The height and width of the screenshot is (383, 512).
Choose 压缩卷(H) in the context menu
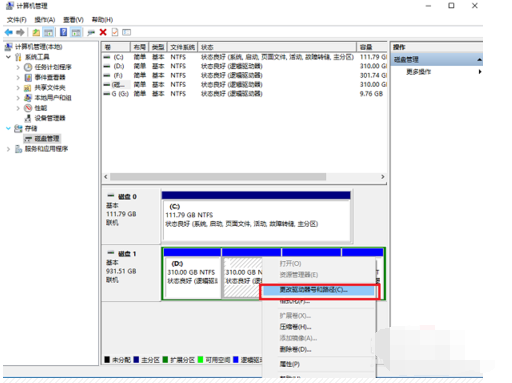tap(295, 327)
